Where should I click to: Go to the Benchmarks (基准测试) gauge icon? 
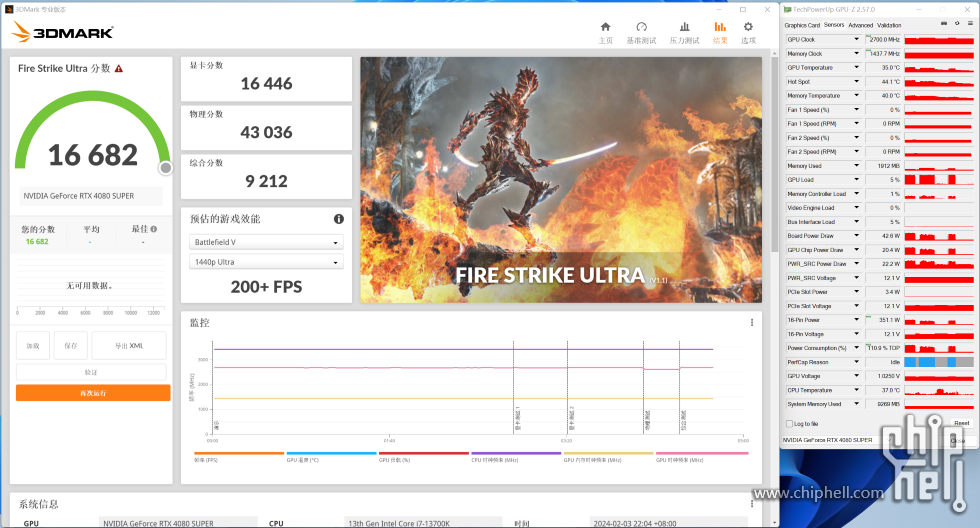pos(641,27)
